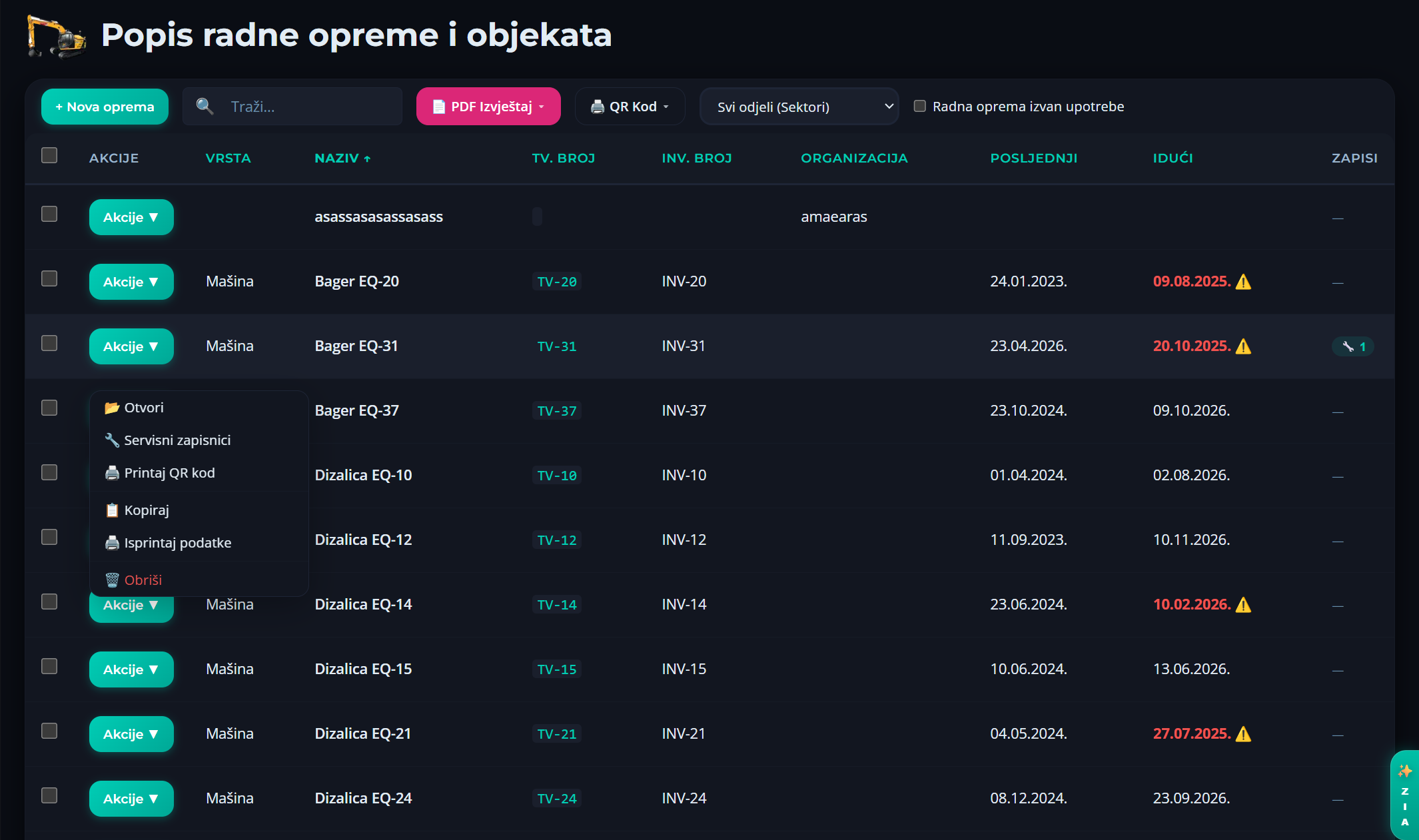1419x840 pixels.
Task: Click the clipboard icon beside Kopiraj
Action: [112, 510]
